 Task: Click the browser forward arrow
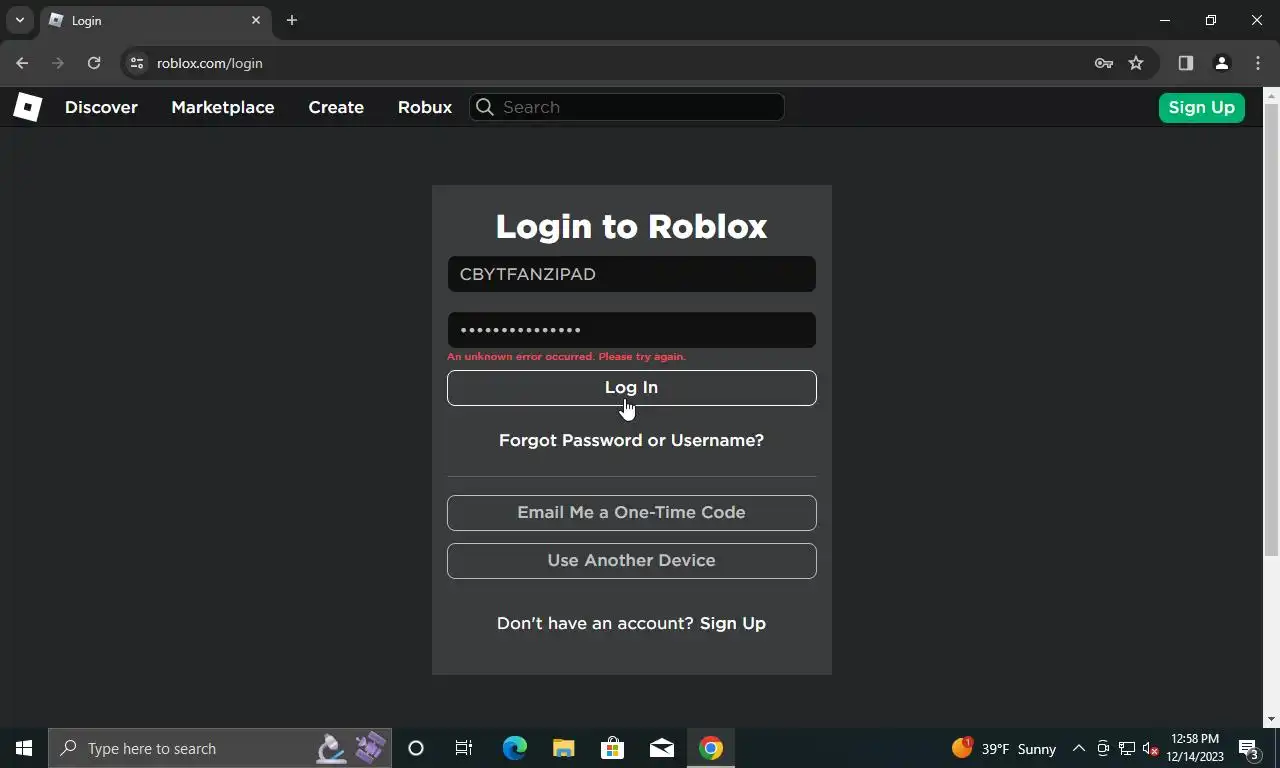pos(58,63)
